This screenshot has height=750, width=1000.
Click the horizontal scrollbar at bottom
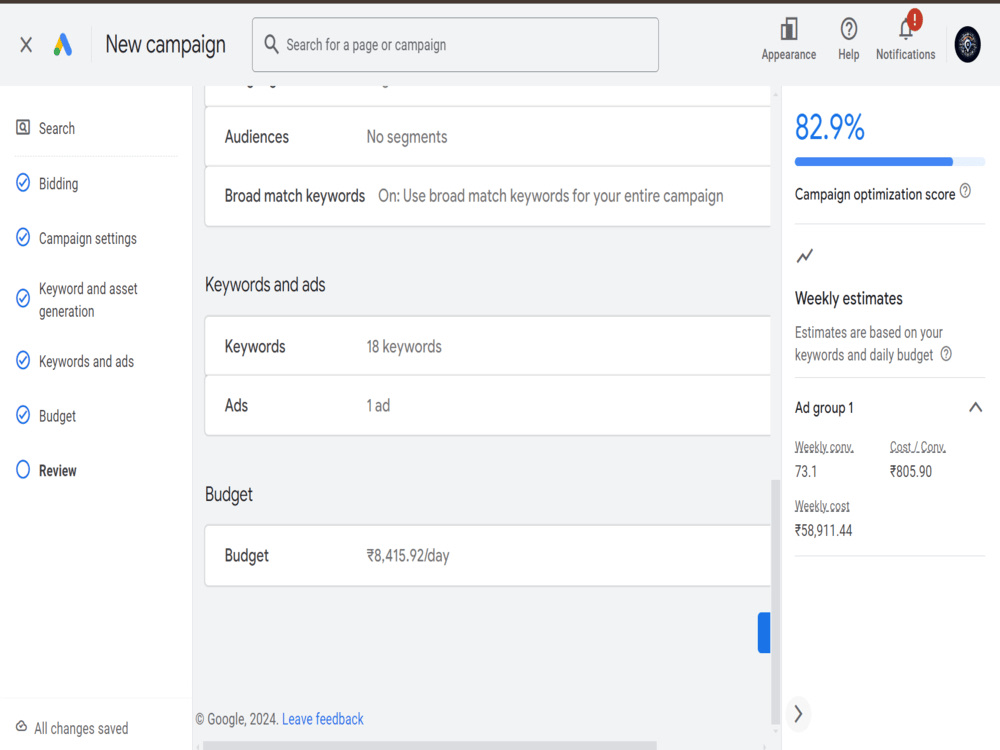(429, 746)
